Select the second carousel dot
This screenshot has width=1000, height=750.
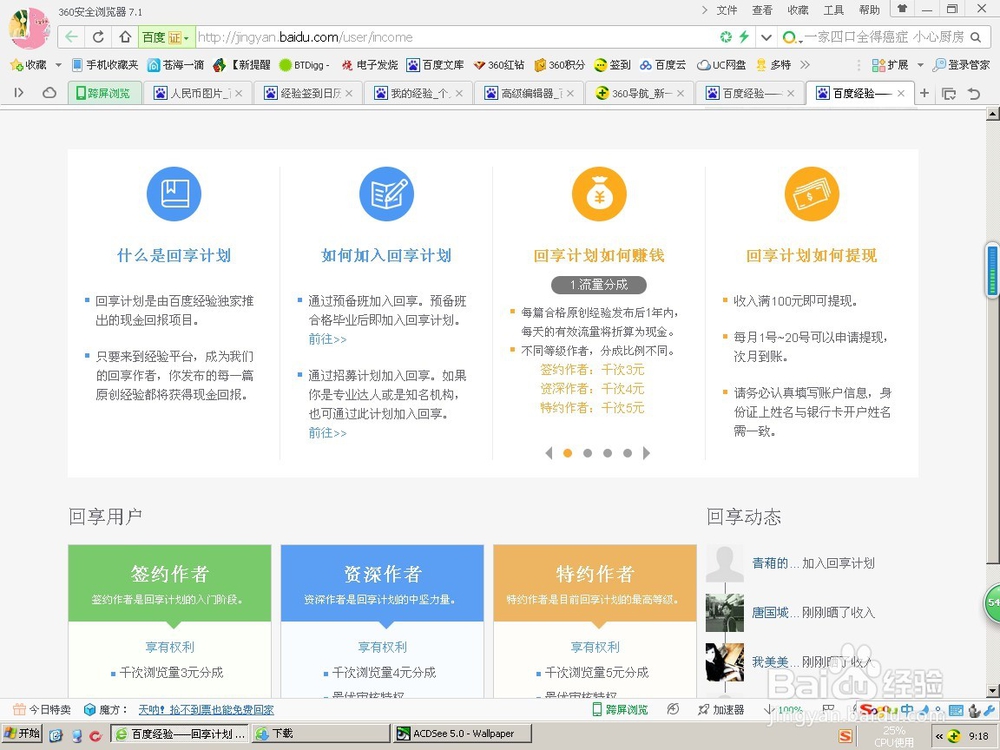coord(587,453)
